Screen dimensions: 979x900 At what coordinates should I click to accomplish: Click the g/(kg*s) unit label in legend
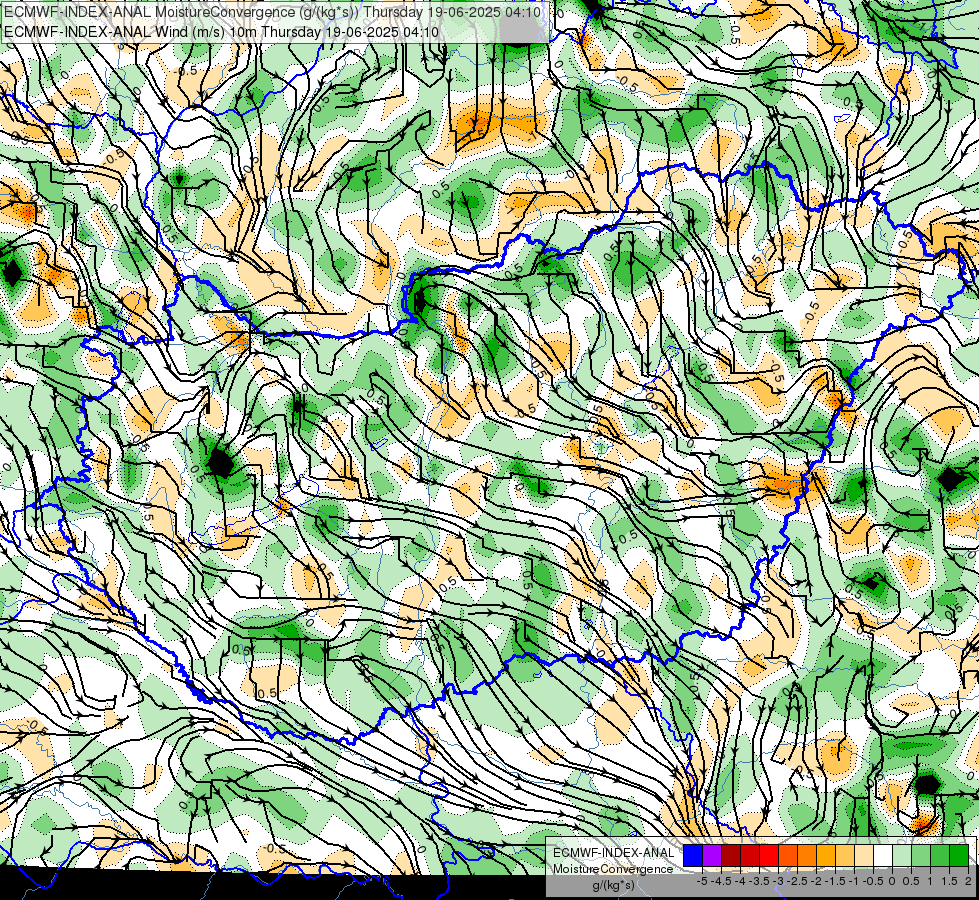pos(614,886)
